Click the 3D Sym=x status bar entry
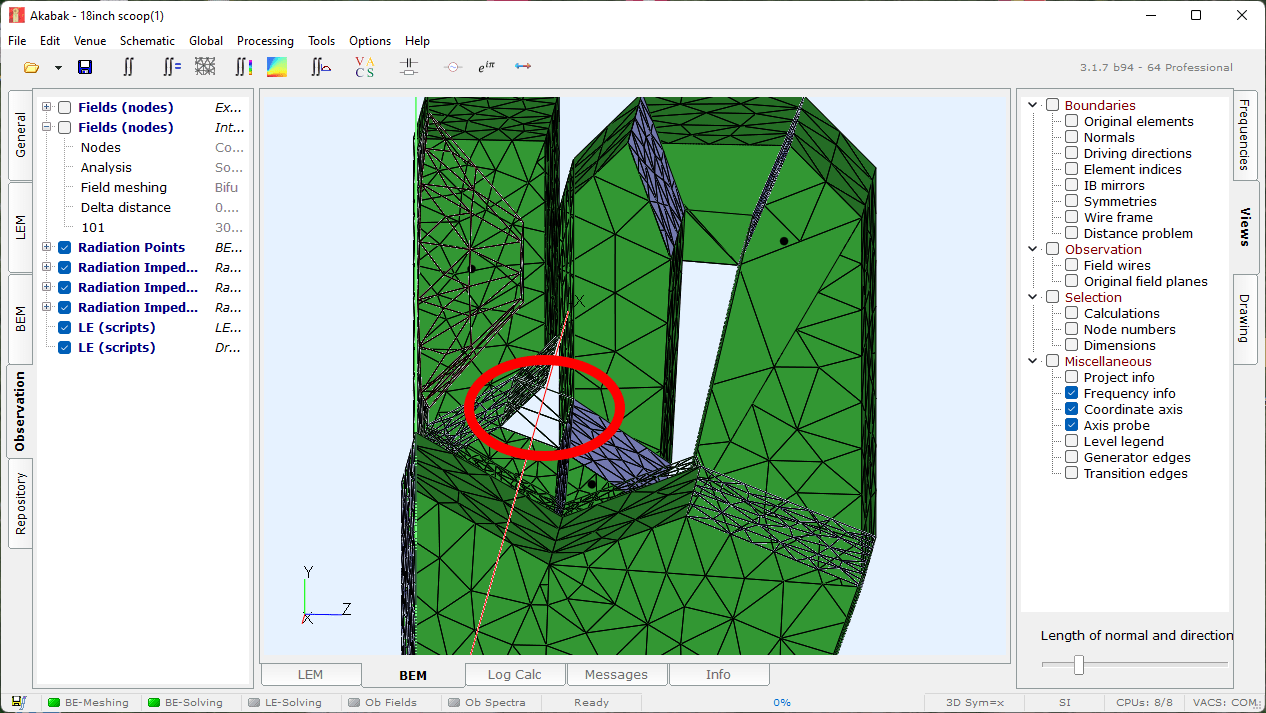Screen dimensions: 1266x713 [975, 702]
